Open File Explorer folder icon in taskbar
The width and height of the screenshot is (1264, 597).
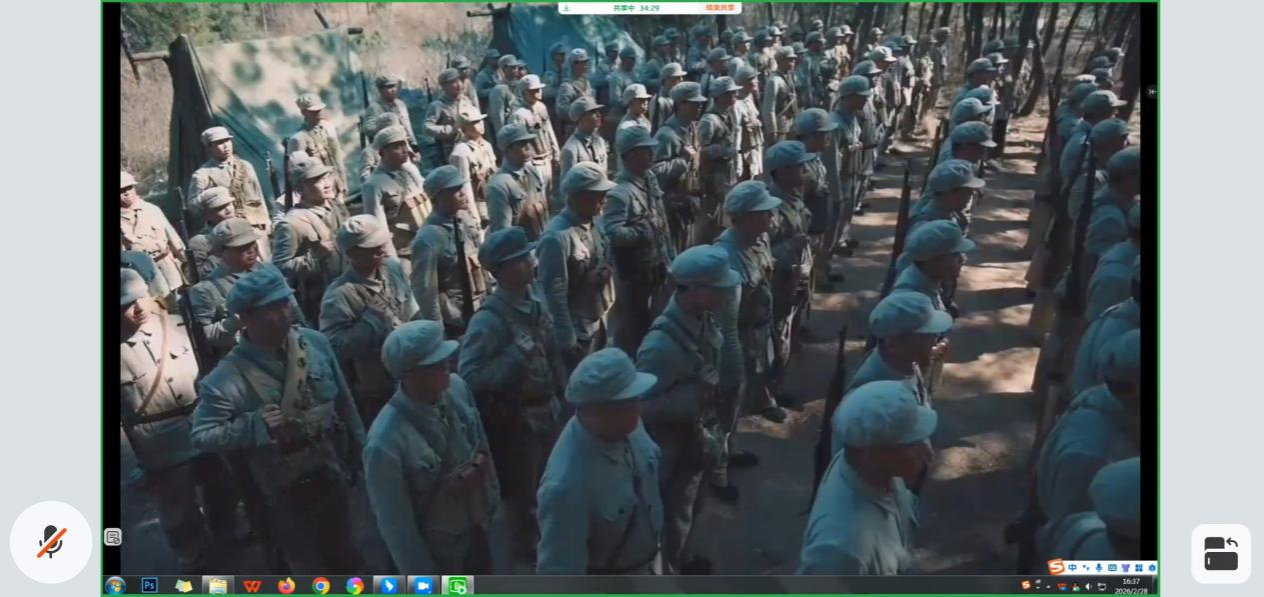point(217,586)
